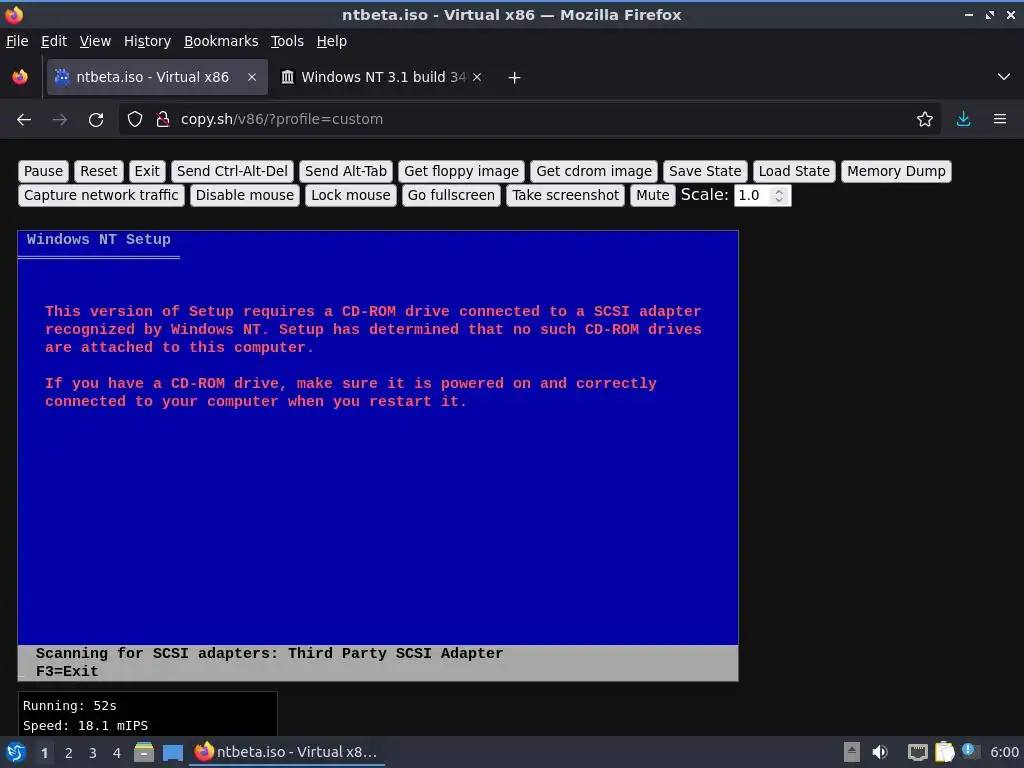
Task: View the padlock site security info
Action: [163, 120]
